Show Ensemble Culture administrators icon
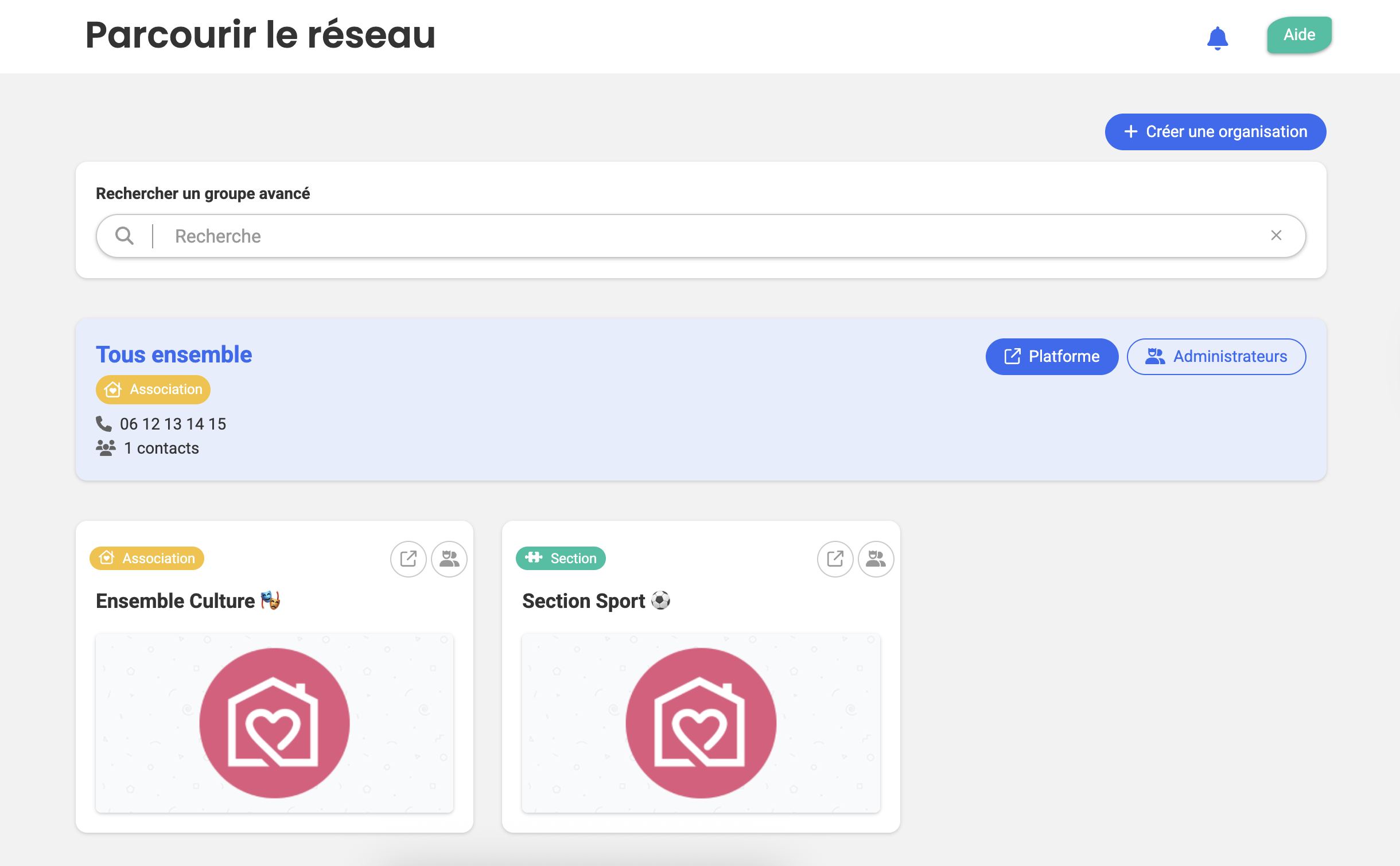Viewport: 1400px width, 866px height. point(449,559)
